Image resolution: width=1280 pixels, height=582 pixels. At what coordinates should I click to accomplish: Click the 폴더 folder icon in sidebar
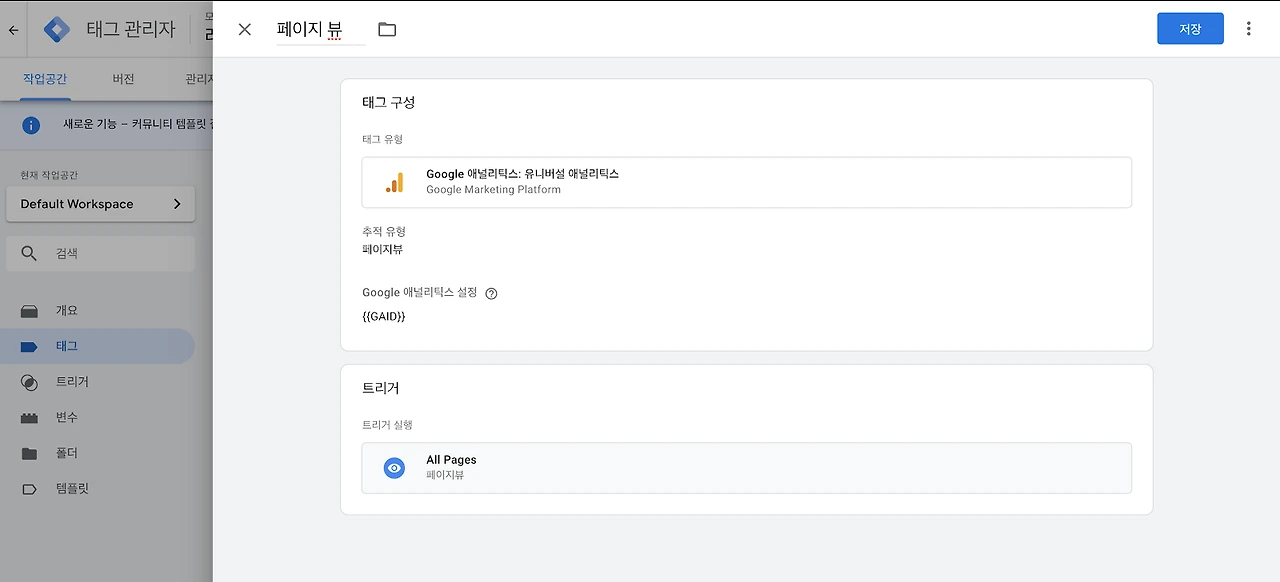[30, 454]
